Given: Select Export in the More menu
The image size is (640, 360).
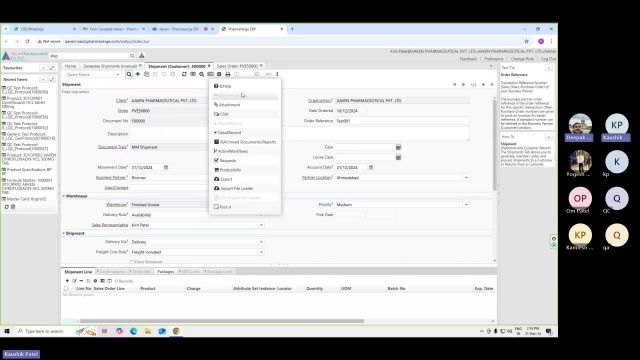Looking at the screenshot, I should [x=245, y=179].
